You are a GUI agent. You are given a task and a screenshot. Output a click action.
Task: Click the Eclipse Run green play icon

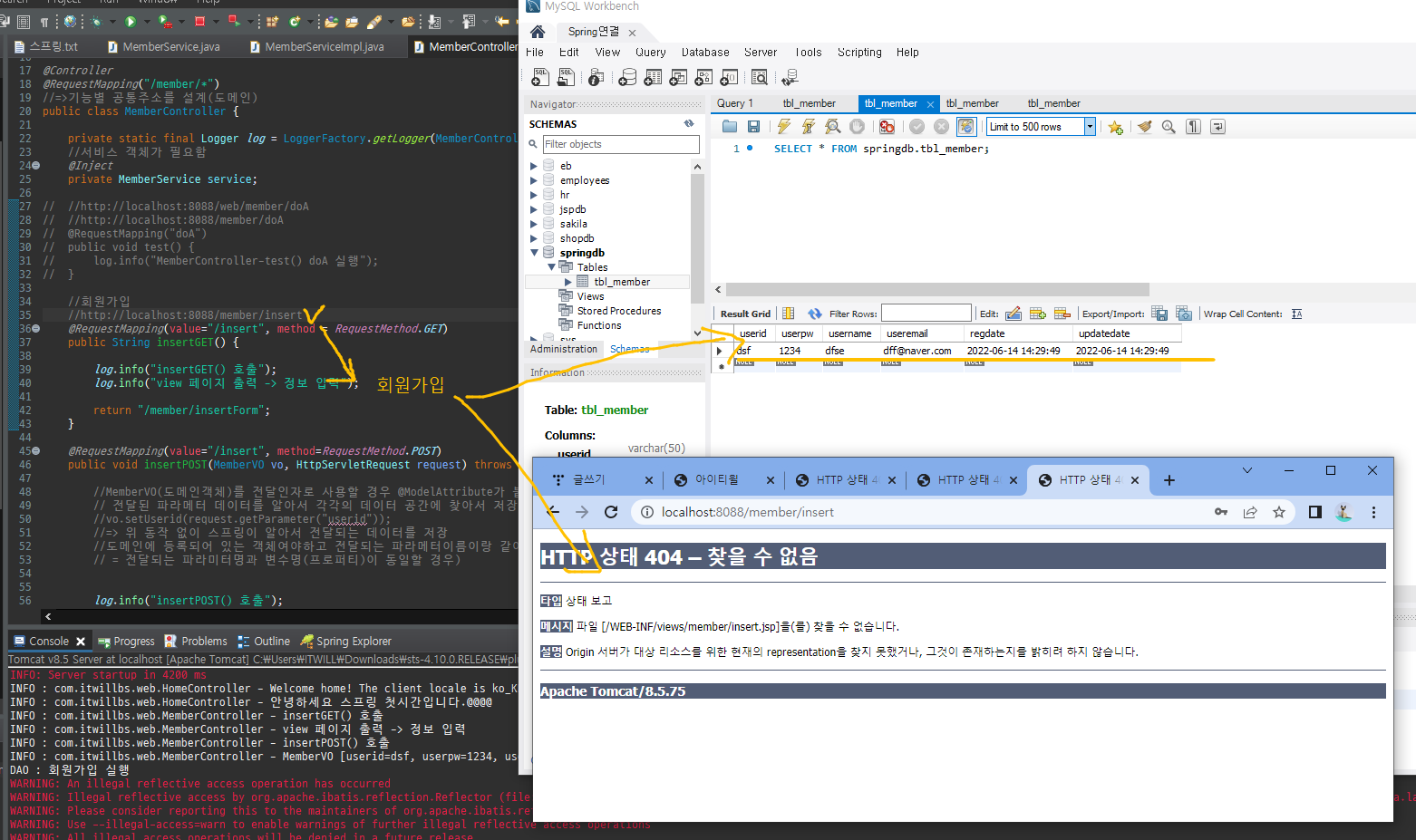(x=131, y=21)
